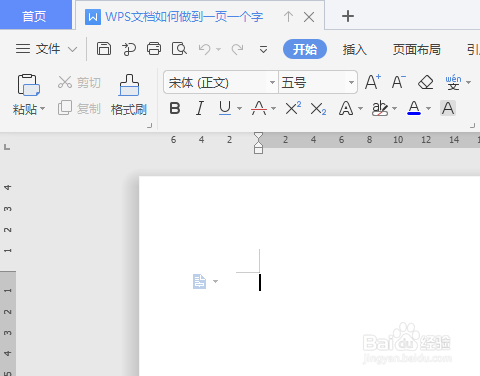Open font color dropdown arrow
Image resolution: width=480 pixels, height=376 pixels.
pyautogui.click(x=429, y=109)
